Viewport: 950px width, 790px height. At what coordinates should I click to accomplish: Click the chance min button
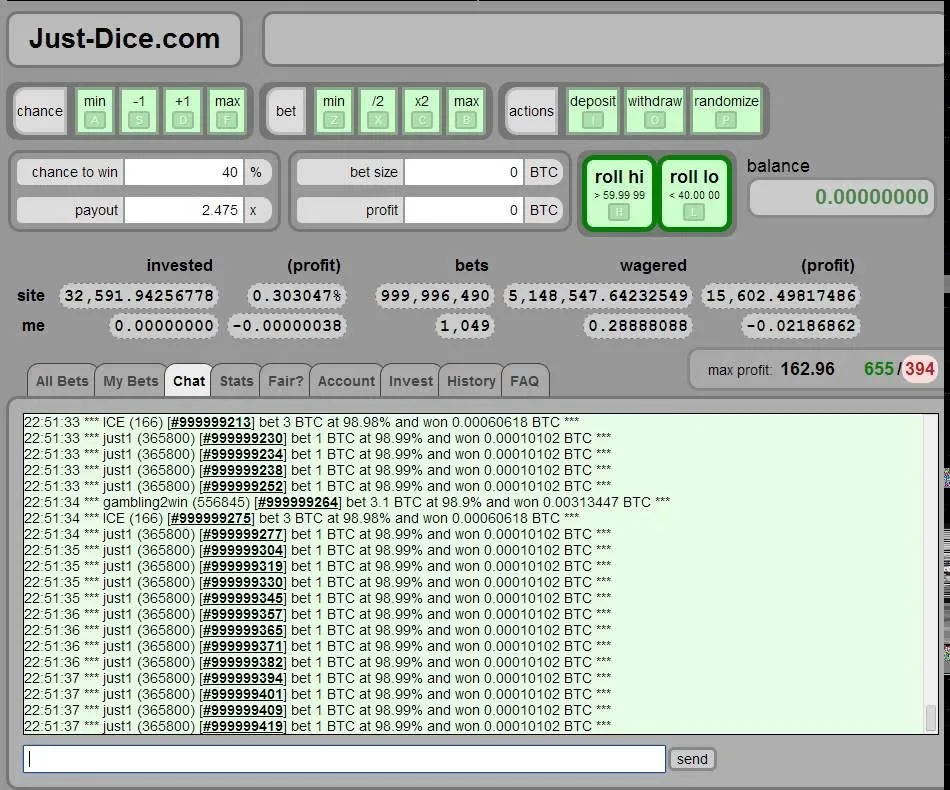point(95,110)
